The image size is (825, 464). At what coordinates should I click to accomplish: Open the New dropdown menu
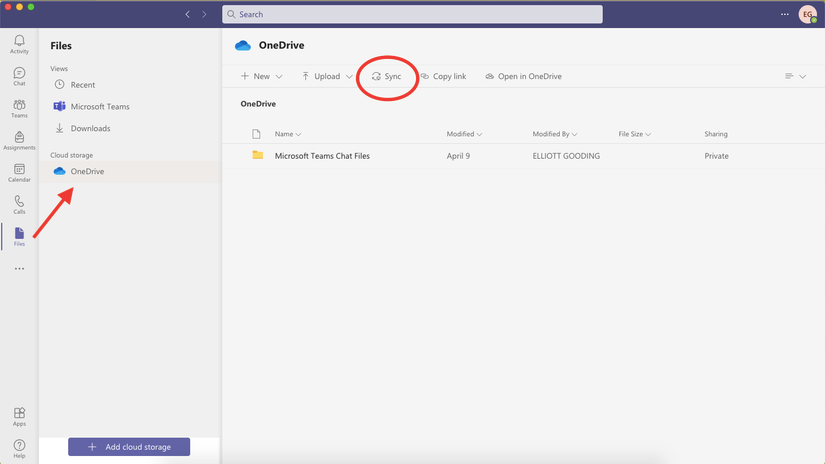261,76
